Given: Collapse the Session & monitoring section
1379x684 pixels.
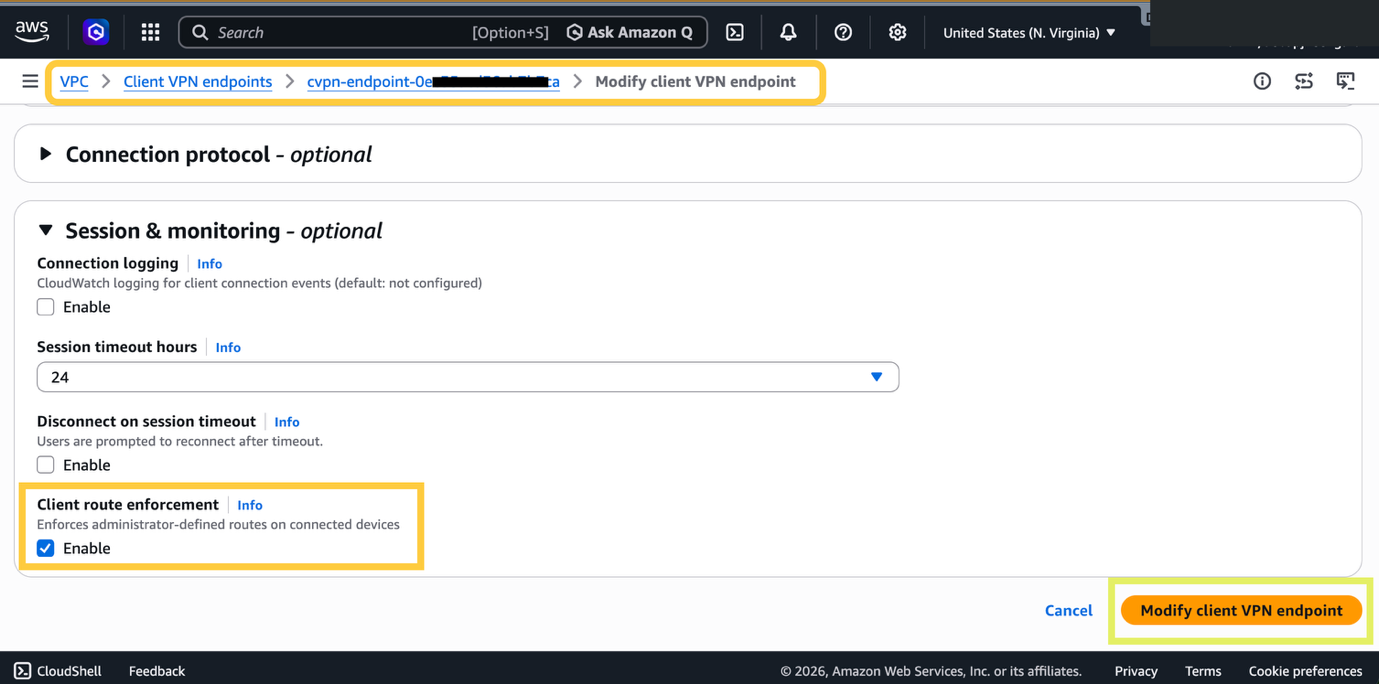Looking at the screenshot, I should (45, 230).
